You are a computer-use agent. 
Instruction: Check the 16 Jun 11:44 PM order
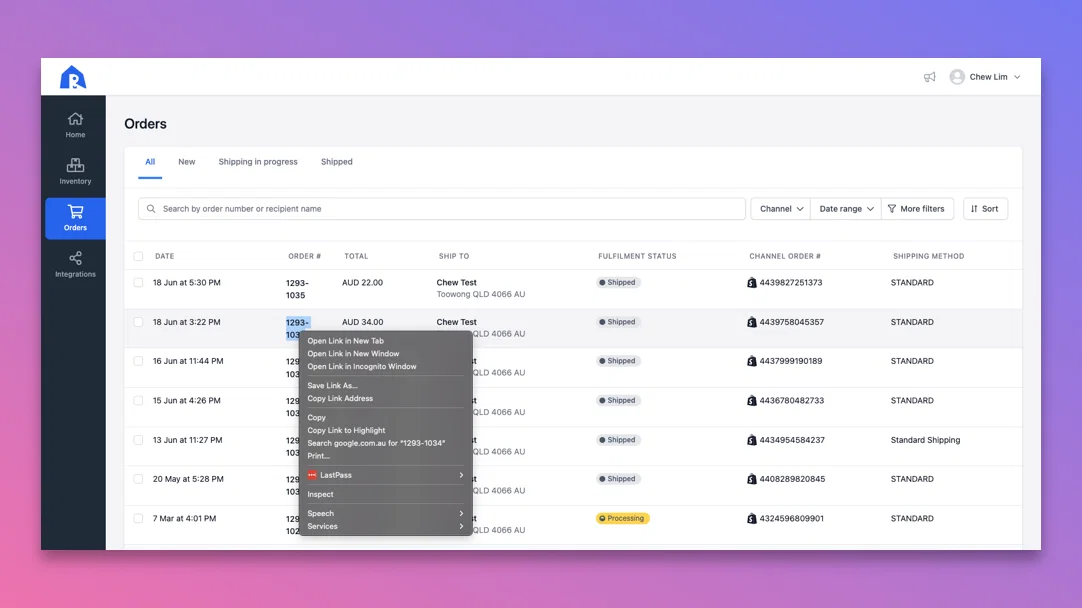pos(138,361)
